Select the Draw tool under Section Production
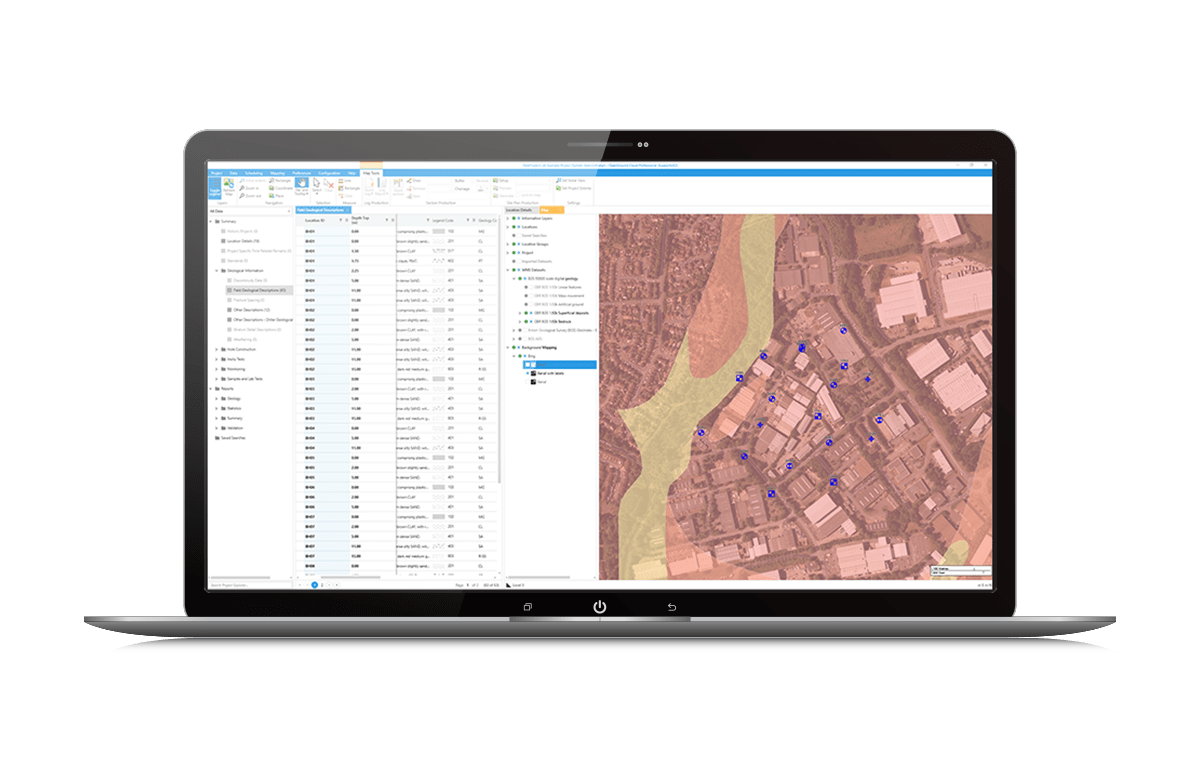Viewport: 1200px width, 780px height. 414,180
